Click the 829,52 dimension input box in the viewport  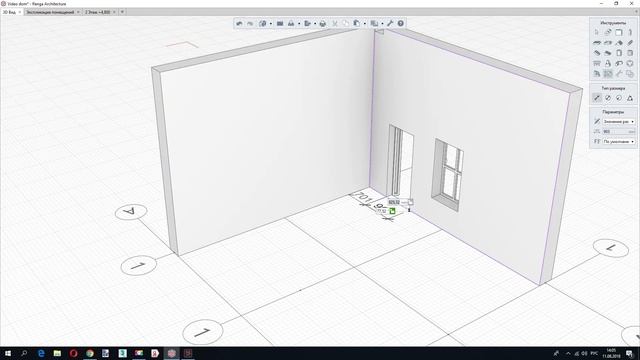click(x=395, y=202)
